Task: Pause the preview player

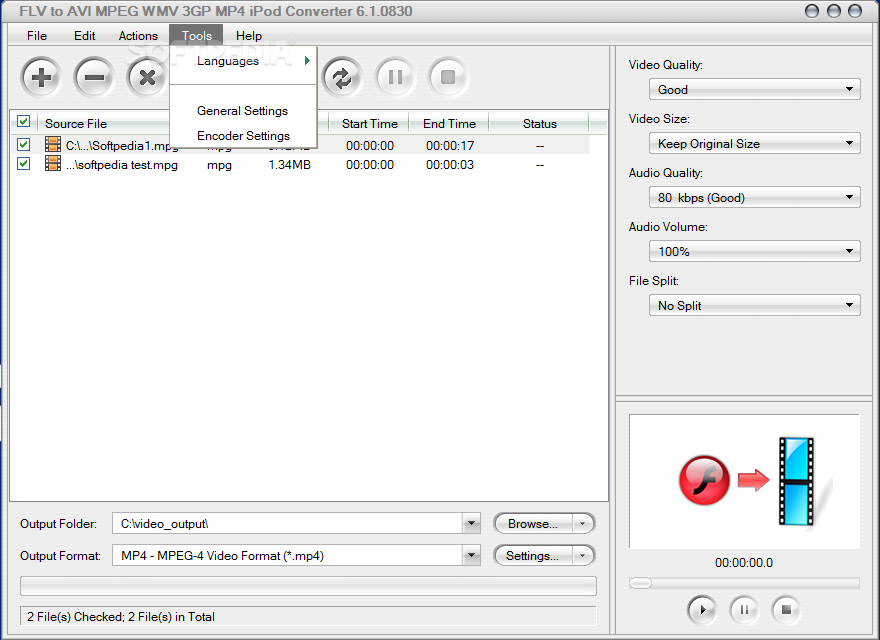Action: coord(744,609)
